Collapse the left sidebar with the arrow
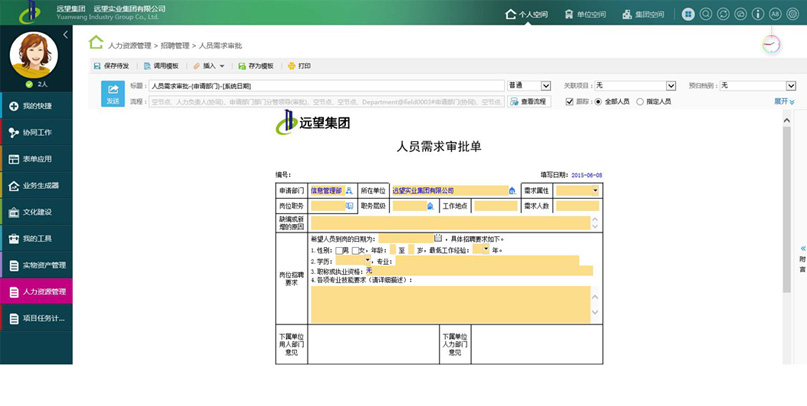This screenshot has height=406, width=807. pos(65,34)
